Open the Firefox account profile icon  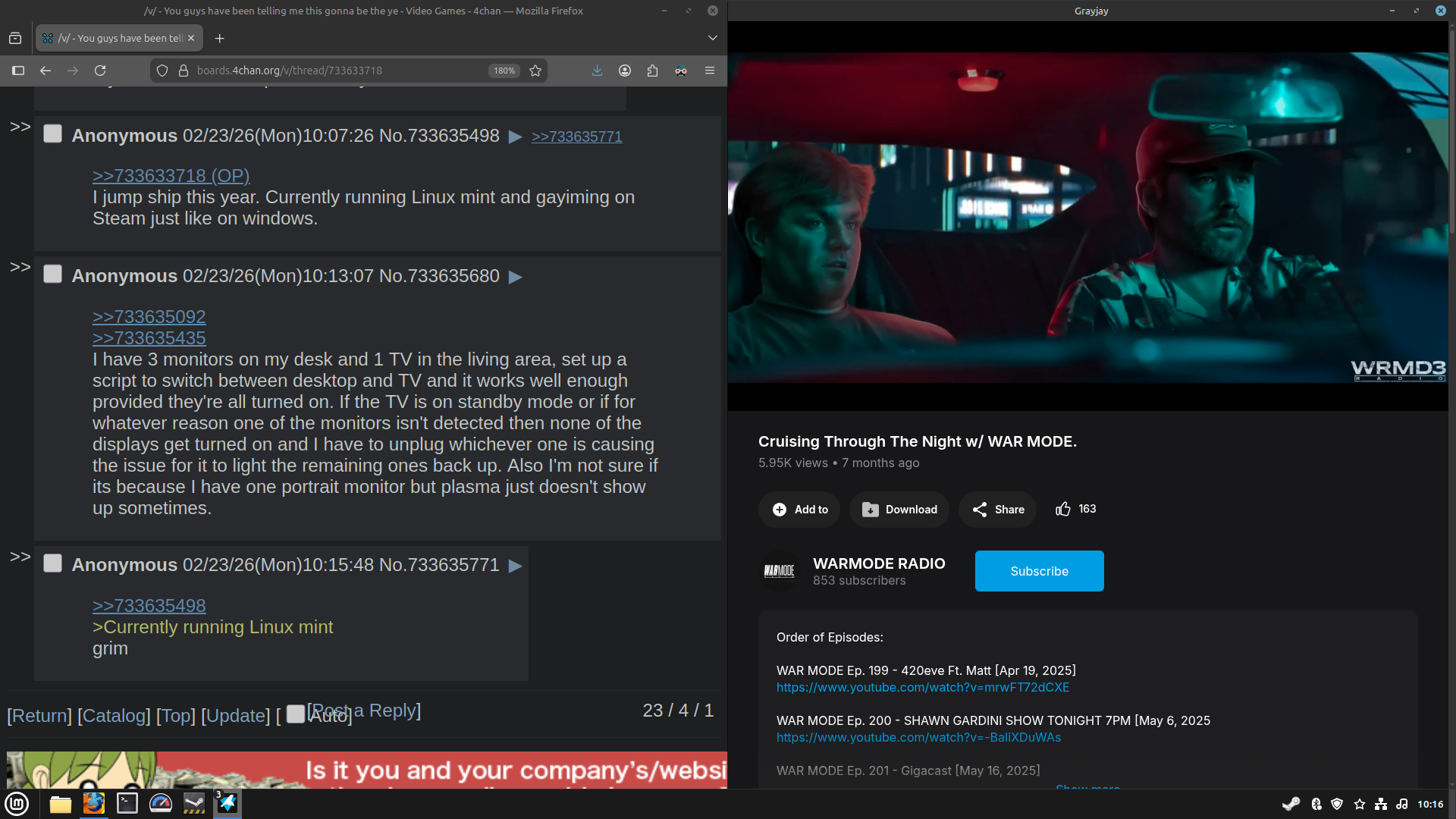tap(625, 71)
